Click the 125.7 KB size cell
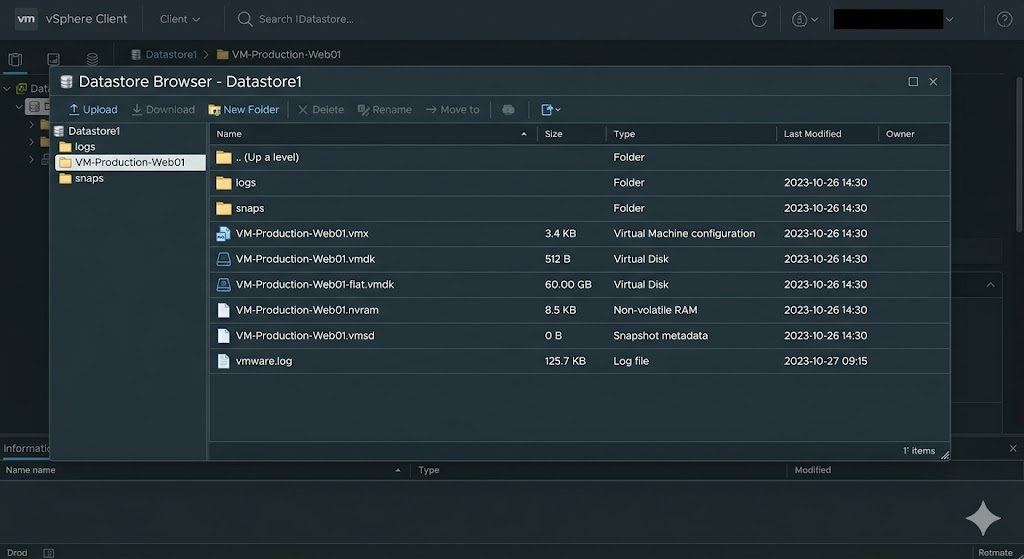The width and height of the screenshot is (1024, 559). 565,360
